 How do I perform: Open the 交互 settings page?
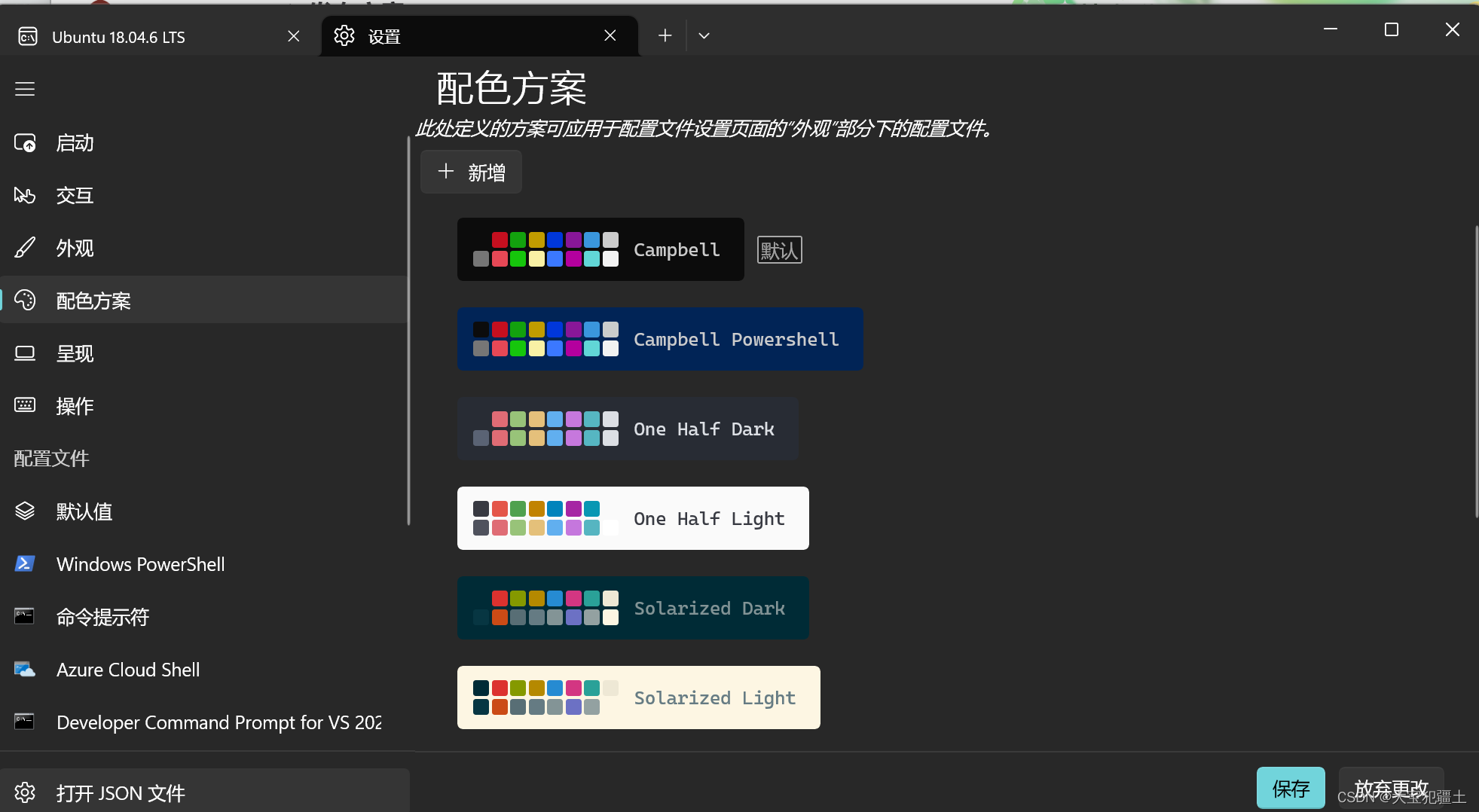pos(204,196)
